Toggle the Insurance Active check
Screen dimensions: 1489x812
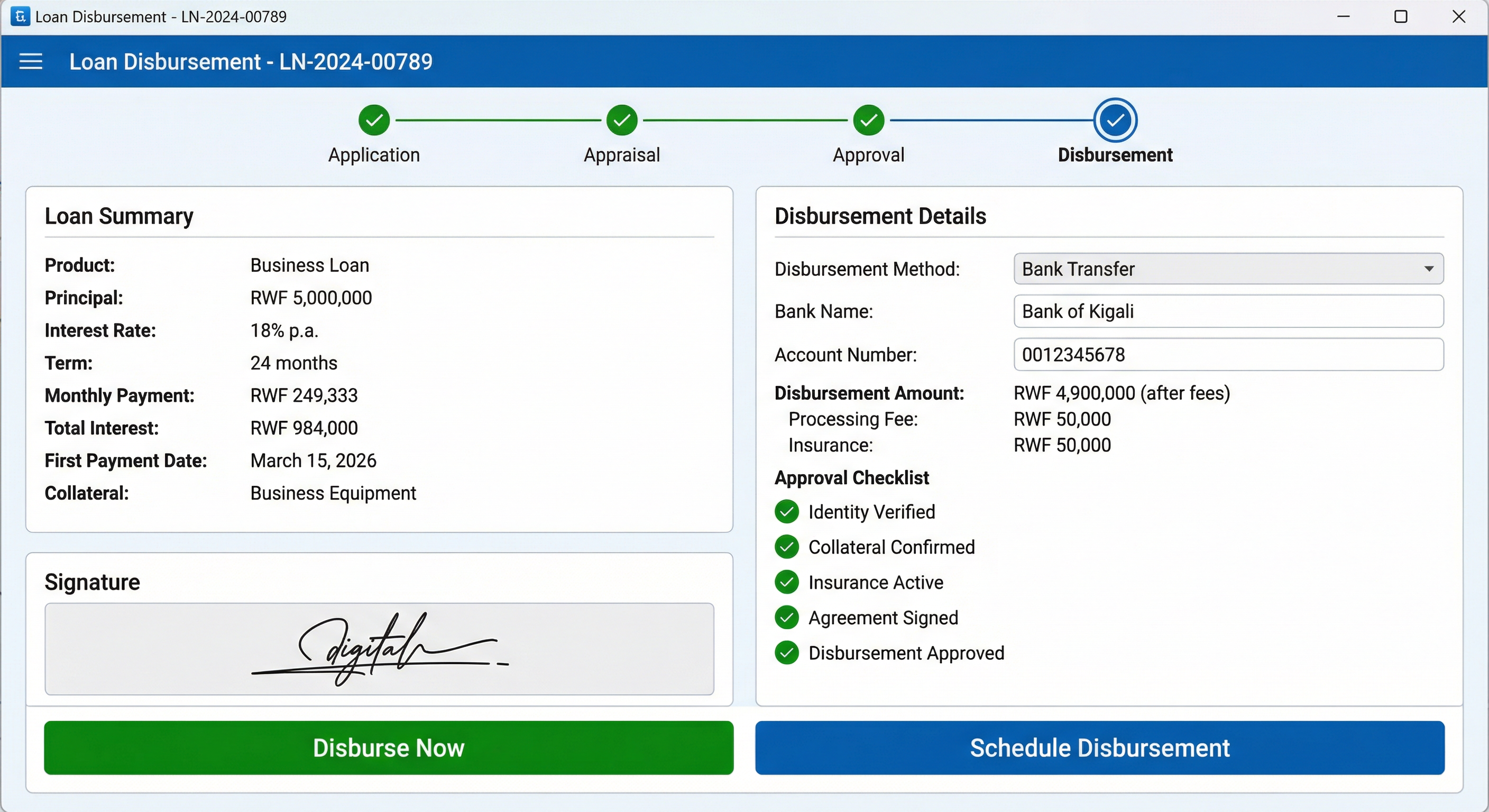pos(787,583)
